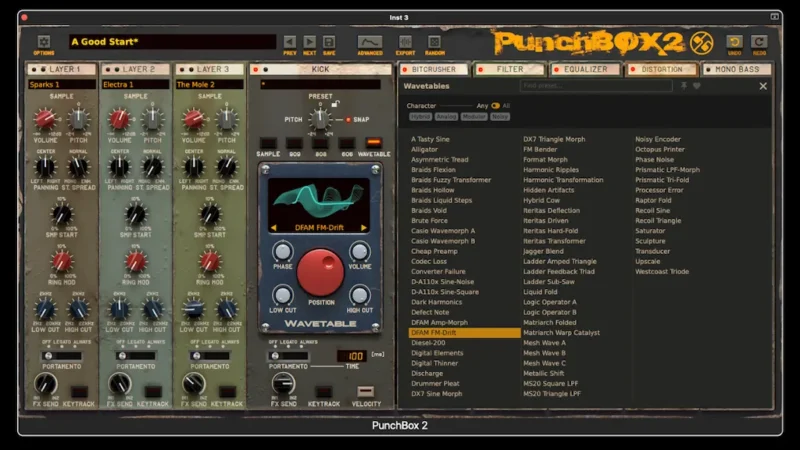Toggle the Kick pitch lock padlock icon

tap(335, 104)
